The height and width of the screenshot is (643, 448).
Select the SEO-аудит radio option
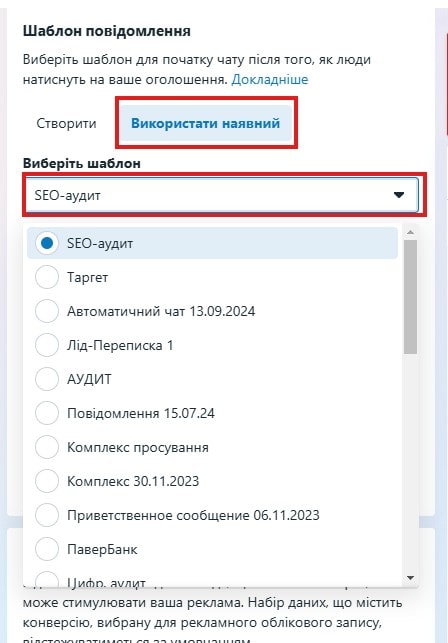[x=47, y=243]
